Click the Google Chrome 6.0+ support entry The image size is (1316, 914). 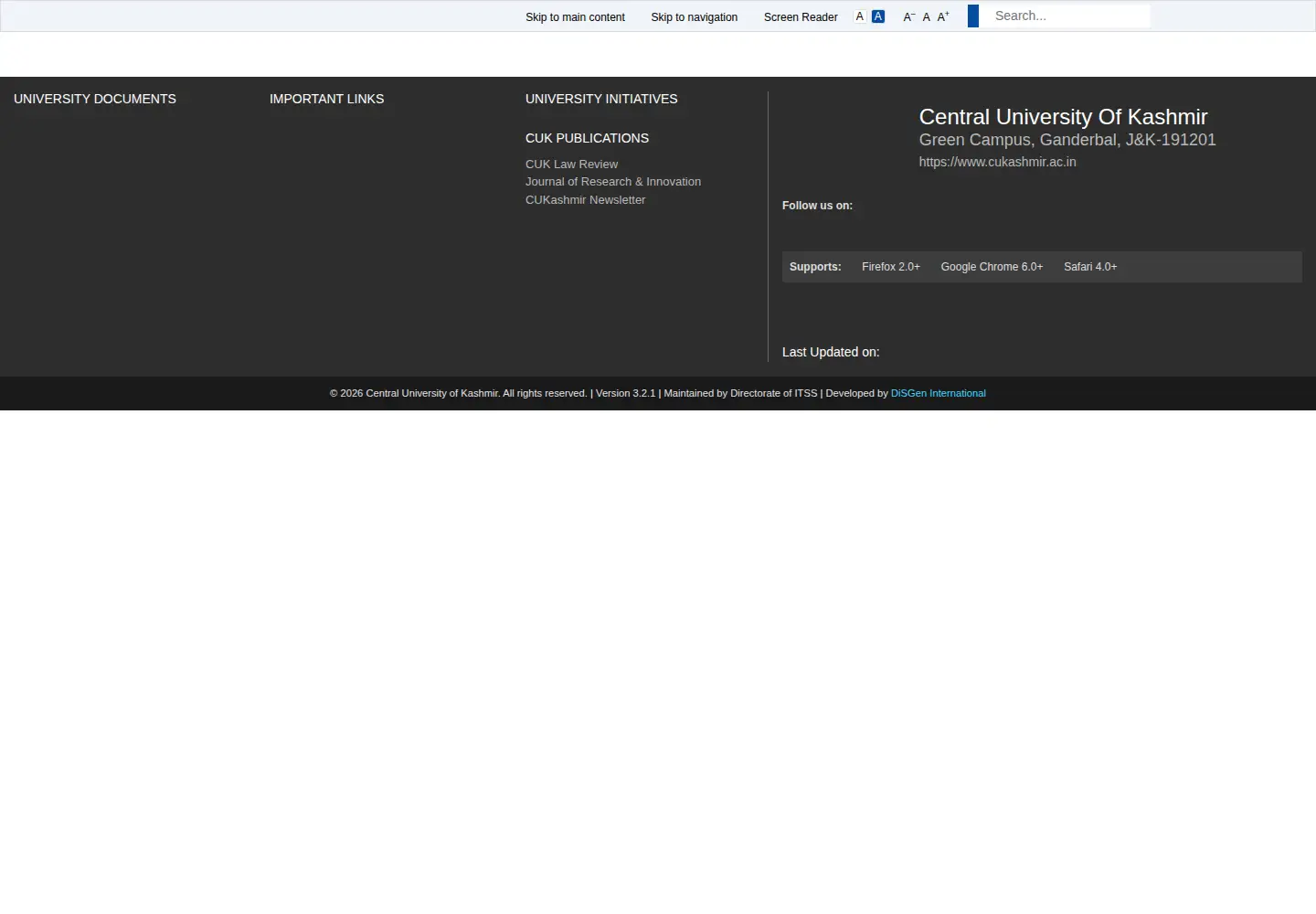pyautogui.click(x=992, y=267)
